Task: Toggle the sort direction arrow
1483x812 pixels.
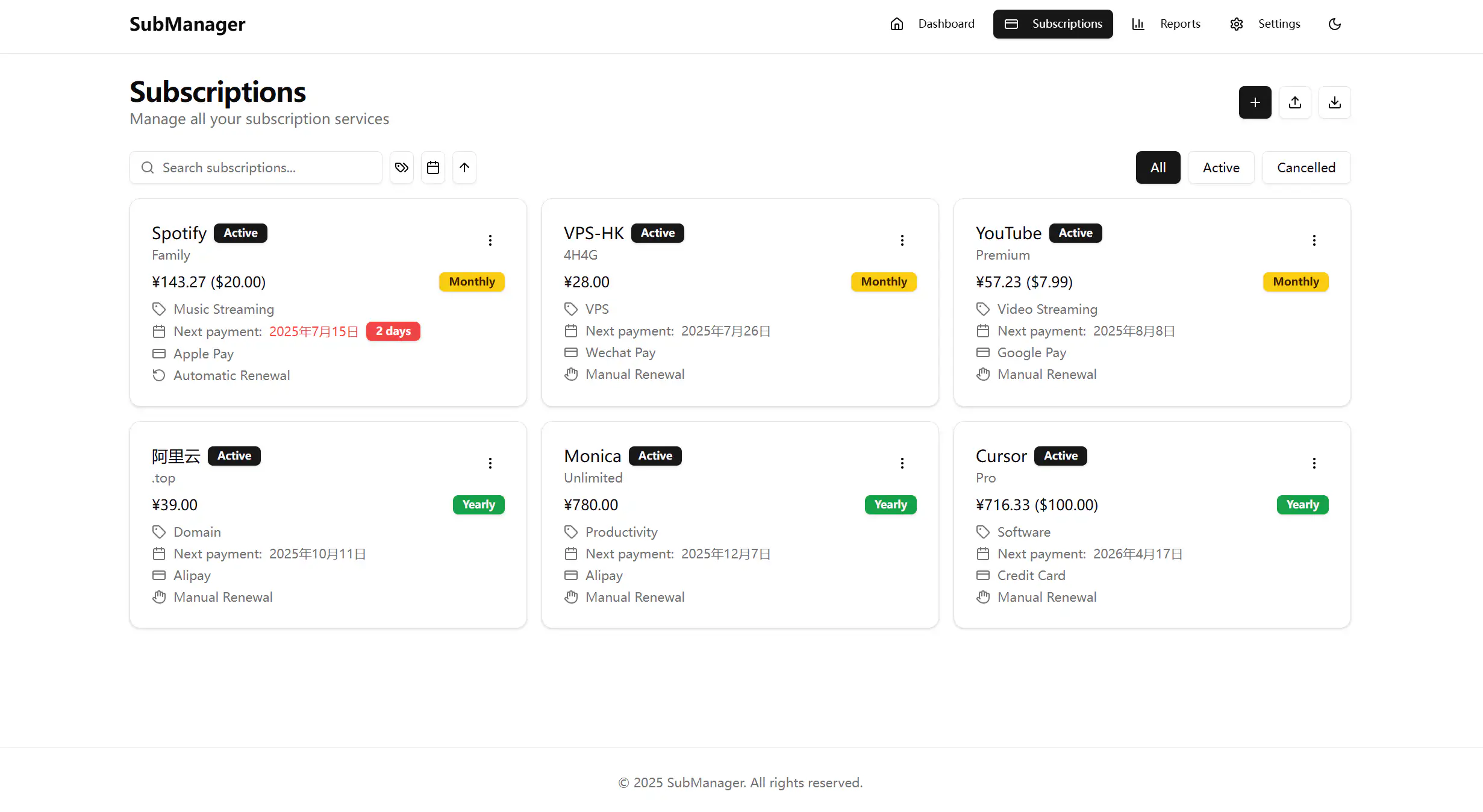Action: [x=464, y=167]
